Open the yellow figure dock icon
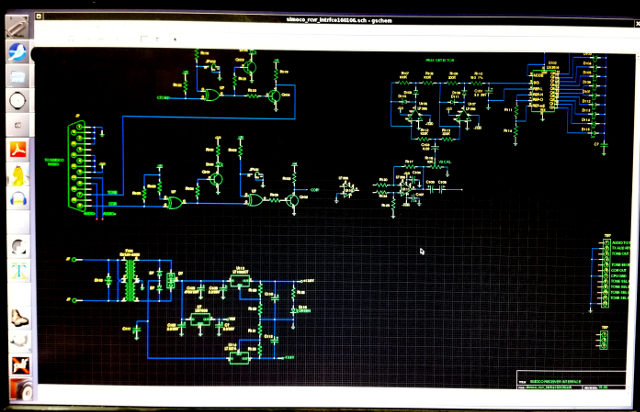 [x=18, y=176]
